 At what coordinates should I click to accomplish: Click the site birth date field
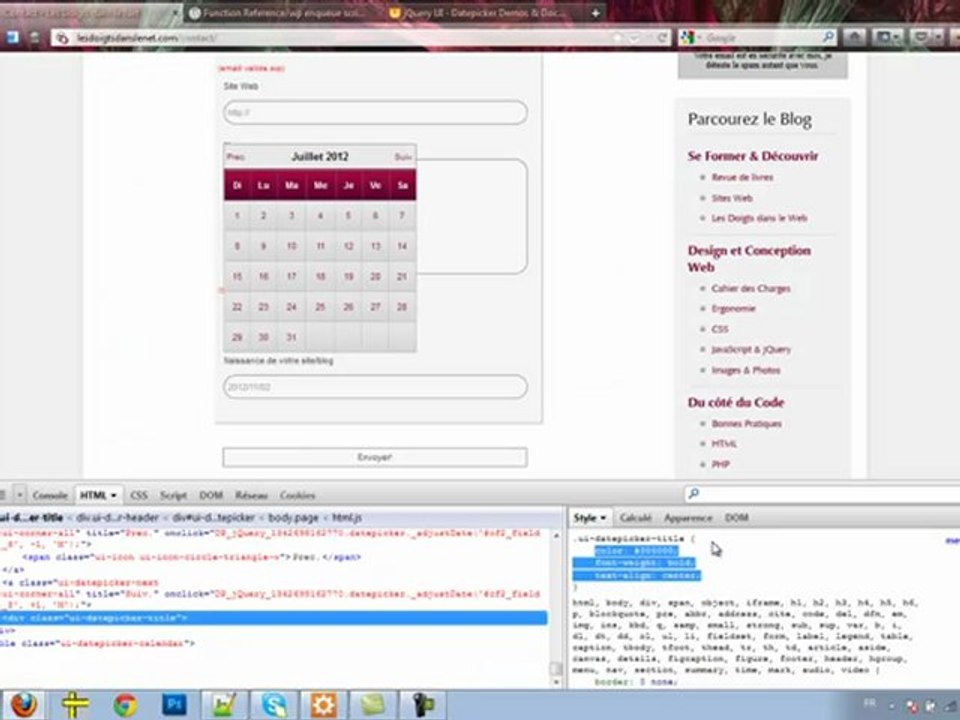[x=375, y=387]
